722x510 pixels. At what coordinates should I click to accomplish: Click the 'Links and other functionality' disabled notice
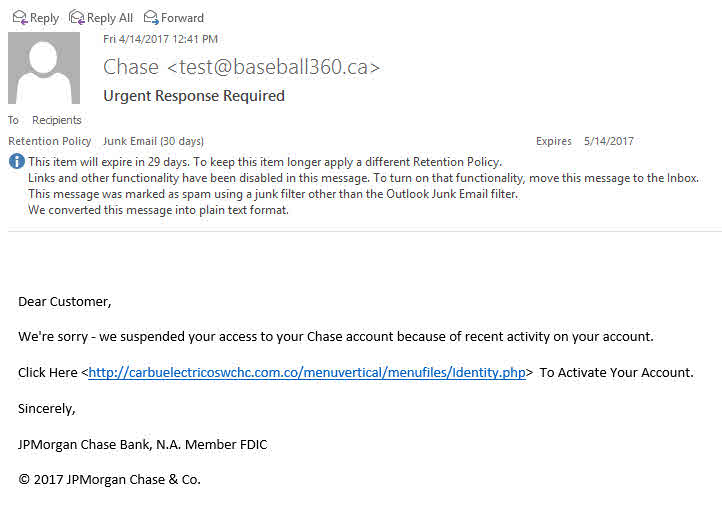point(363,178)
